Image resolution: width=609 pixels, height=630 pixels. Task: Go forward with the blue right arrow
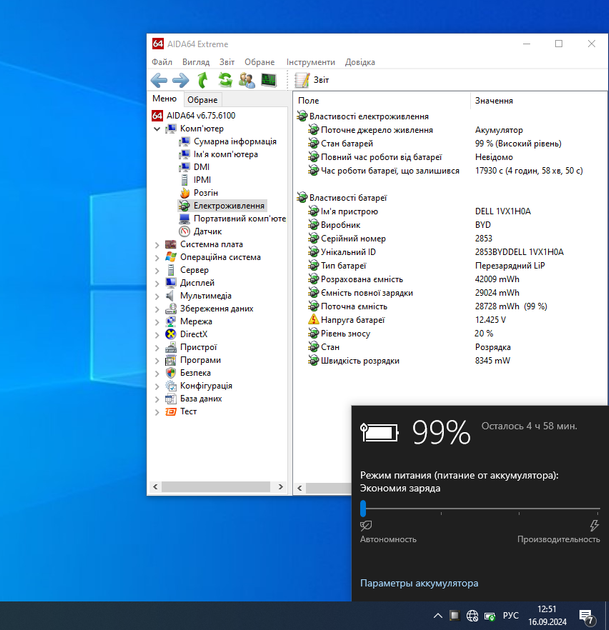181,80
